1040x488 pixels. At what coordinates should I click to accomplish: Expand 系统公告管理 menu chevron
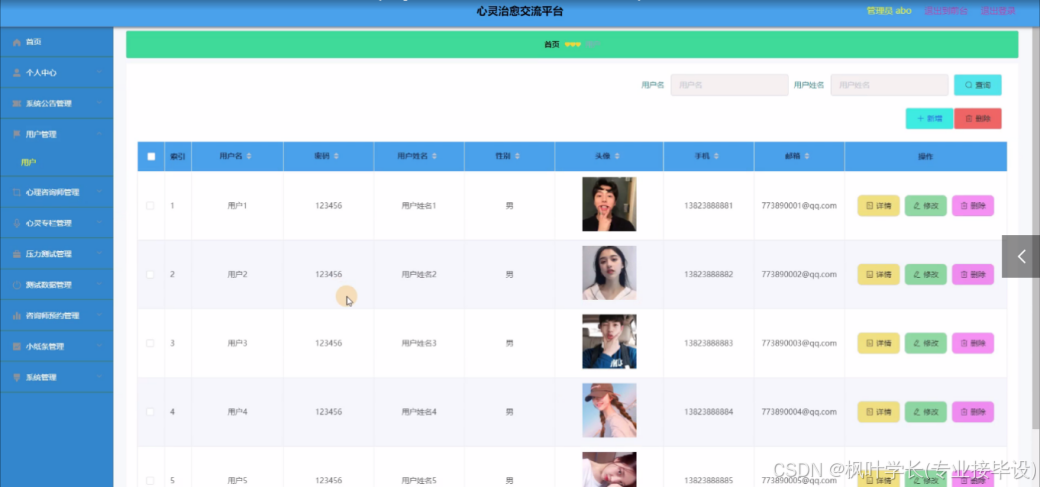click(99, 103)
